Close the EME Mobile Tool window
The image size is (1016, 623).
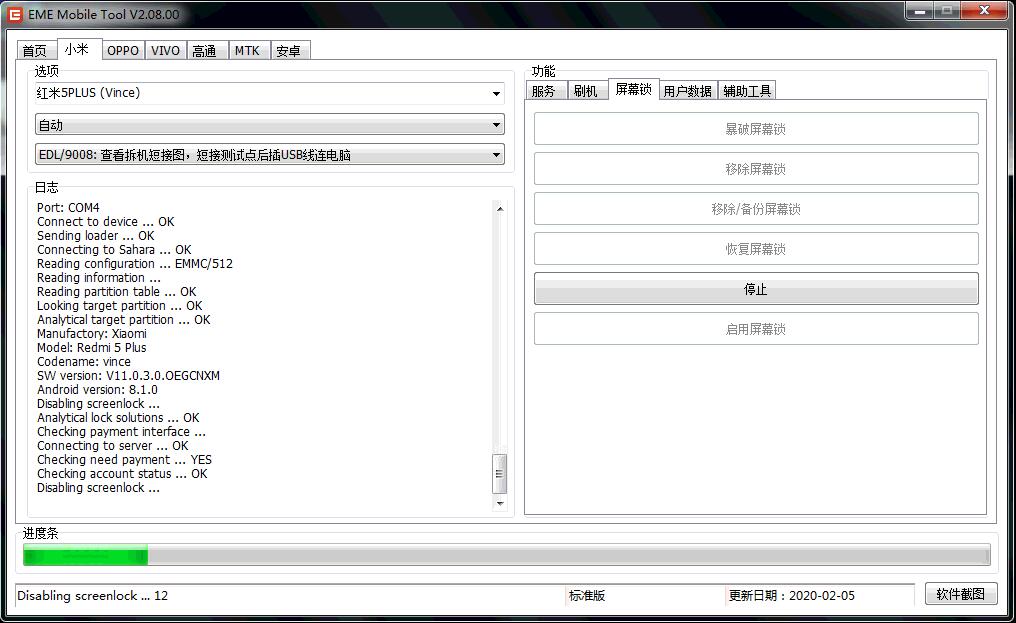[984, 10]
